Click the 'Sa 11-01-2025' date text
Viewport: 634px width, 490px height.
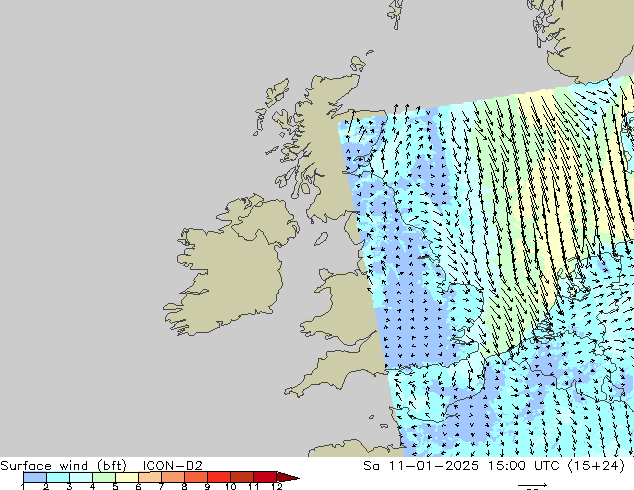(x=421, y=466)
